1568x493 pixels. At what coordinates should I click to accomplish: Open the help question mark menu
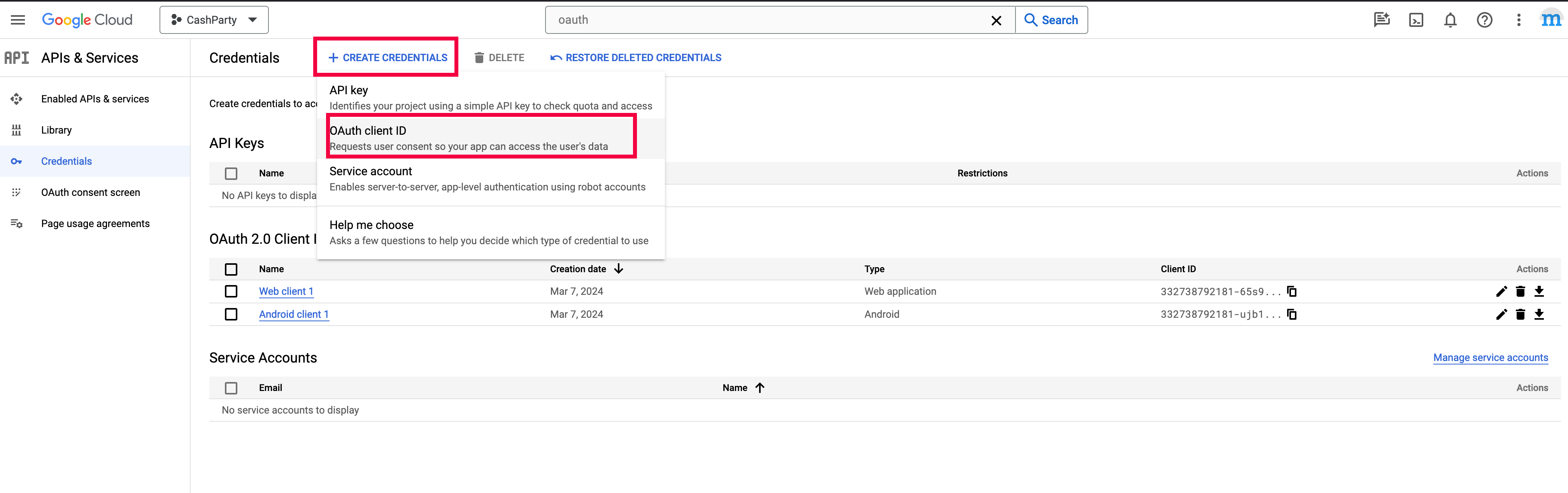(1484, 20)
